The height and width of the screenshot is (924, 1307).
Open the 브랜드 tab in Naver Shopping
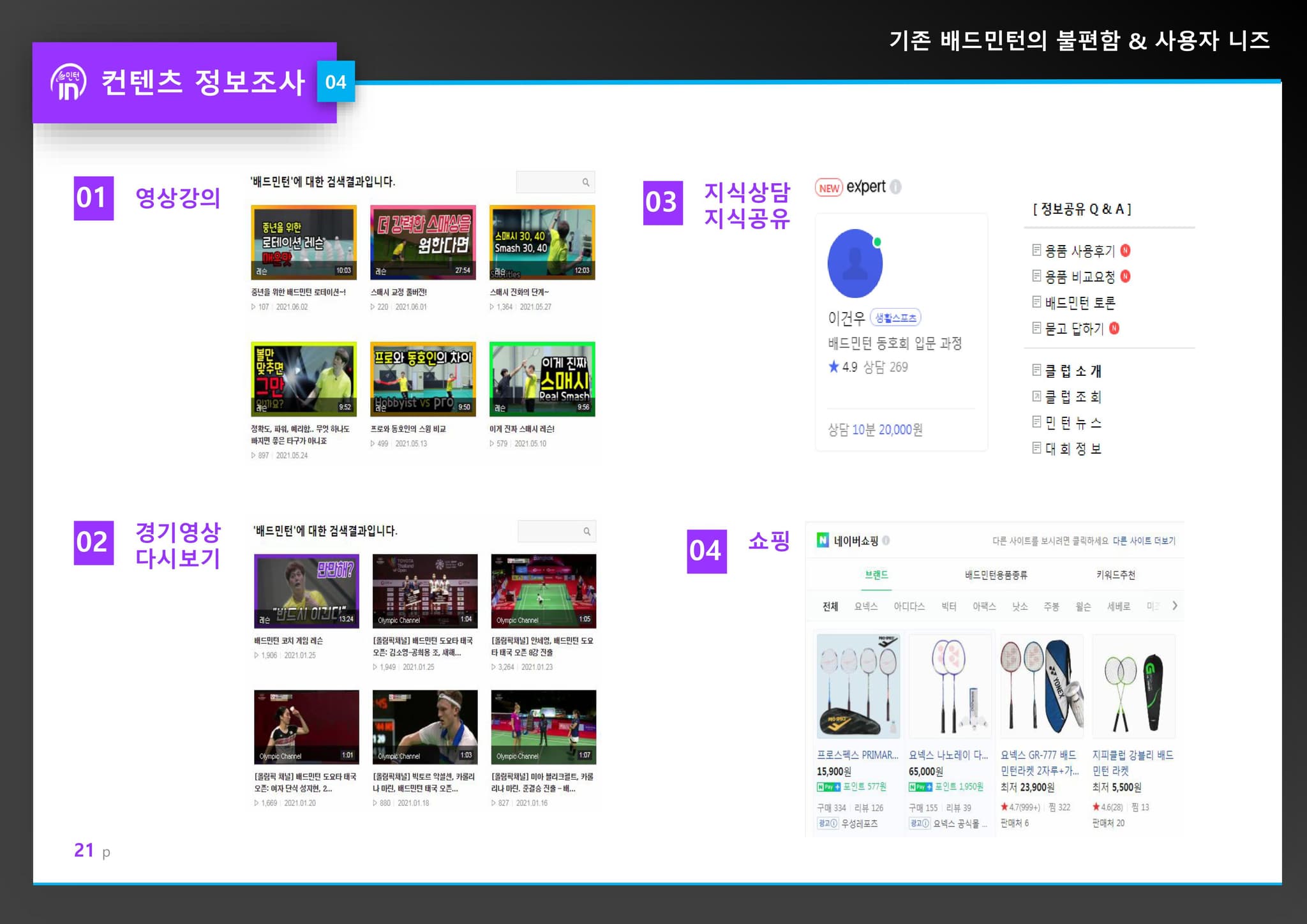click(x=876, y=574)
